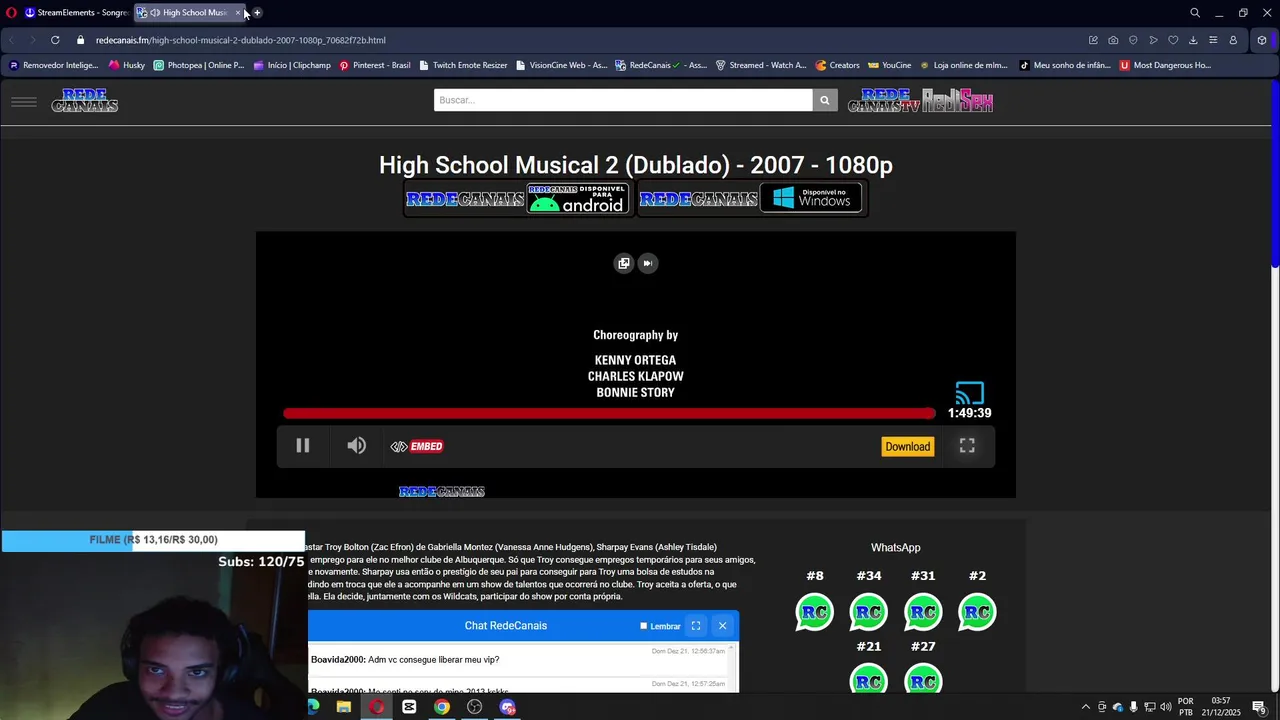Click the picture-in-picture popout icon
Screen dimensions: 1280x720
(x=624, y=263)
